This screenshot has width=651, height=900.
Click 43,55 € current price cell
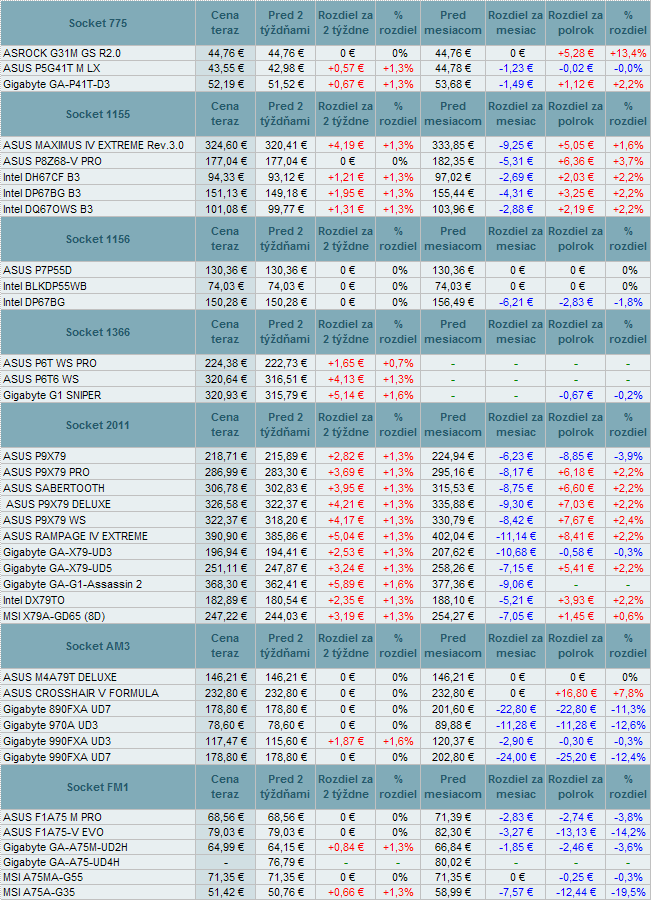click(226, 68)
